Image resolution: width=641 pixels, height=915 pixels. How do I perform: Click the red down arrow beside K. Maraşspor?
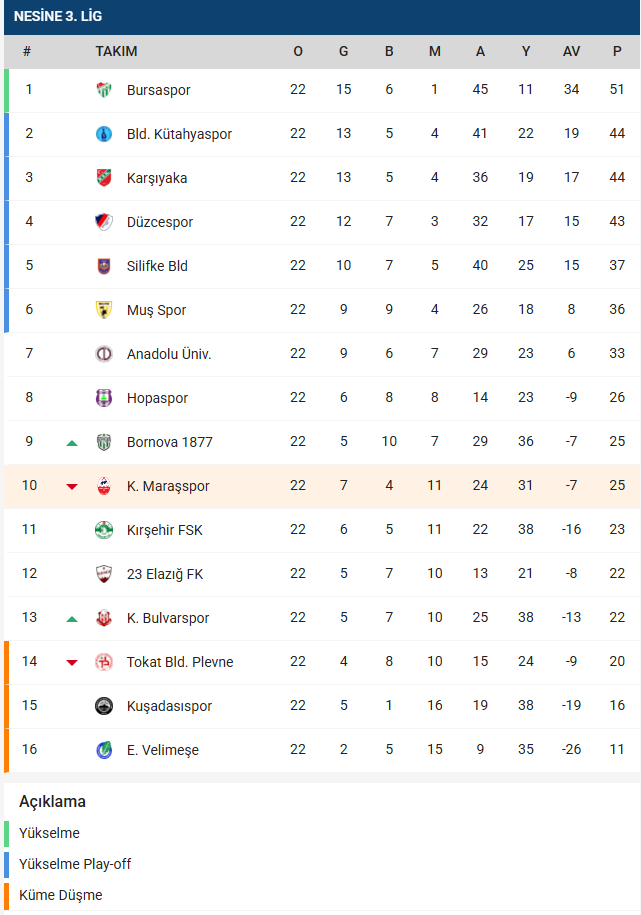72,487
